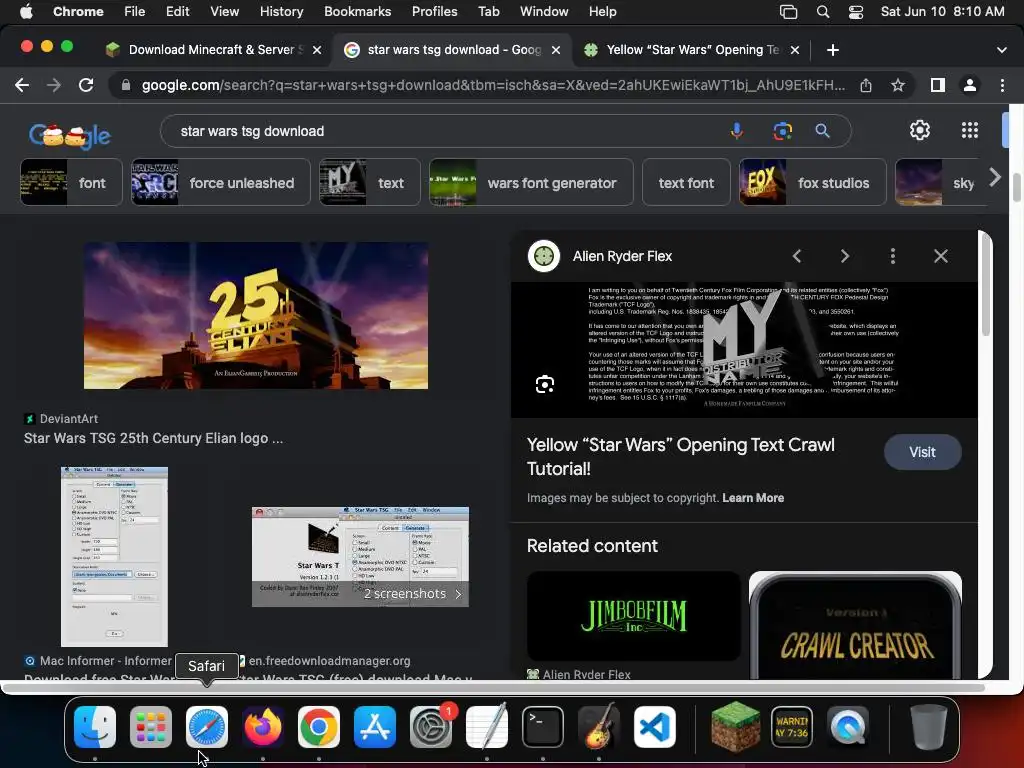Toggle the Chrome side panel

938,85
